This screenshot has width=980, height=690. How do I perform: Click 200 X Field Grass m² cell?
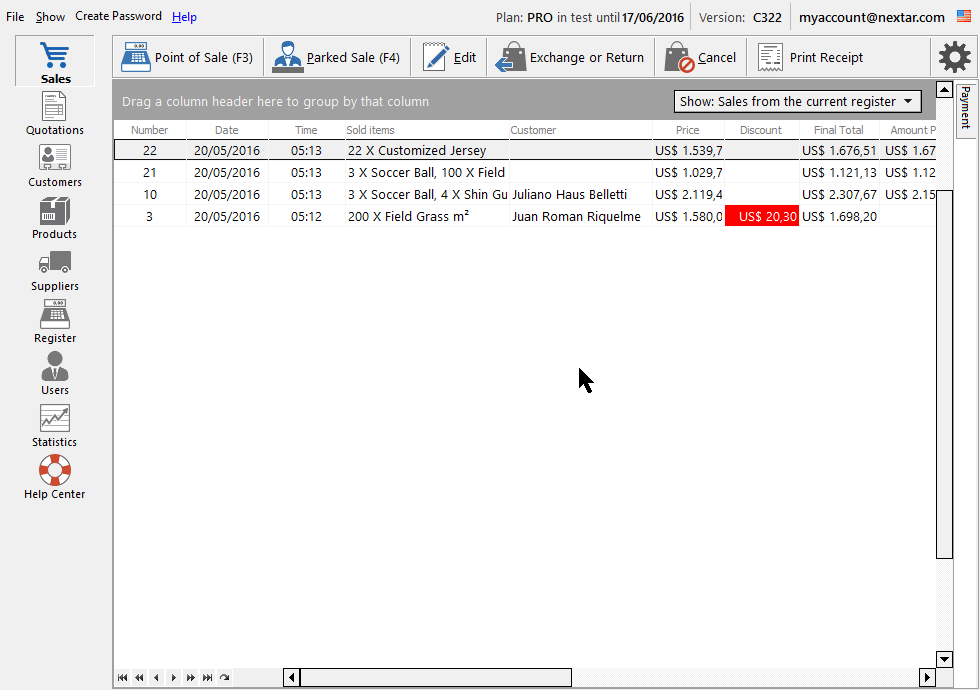(427, 216)
